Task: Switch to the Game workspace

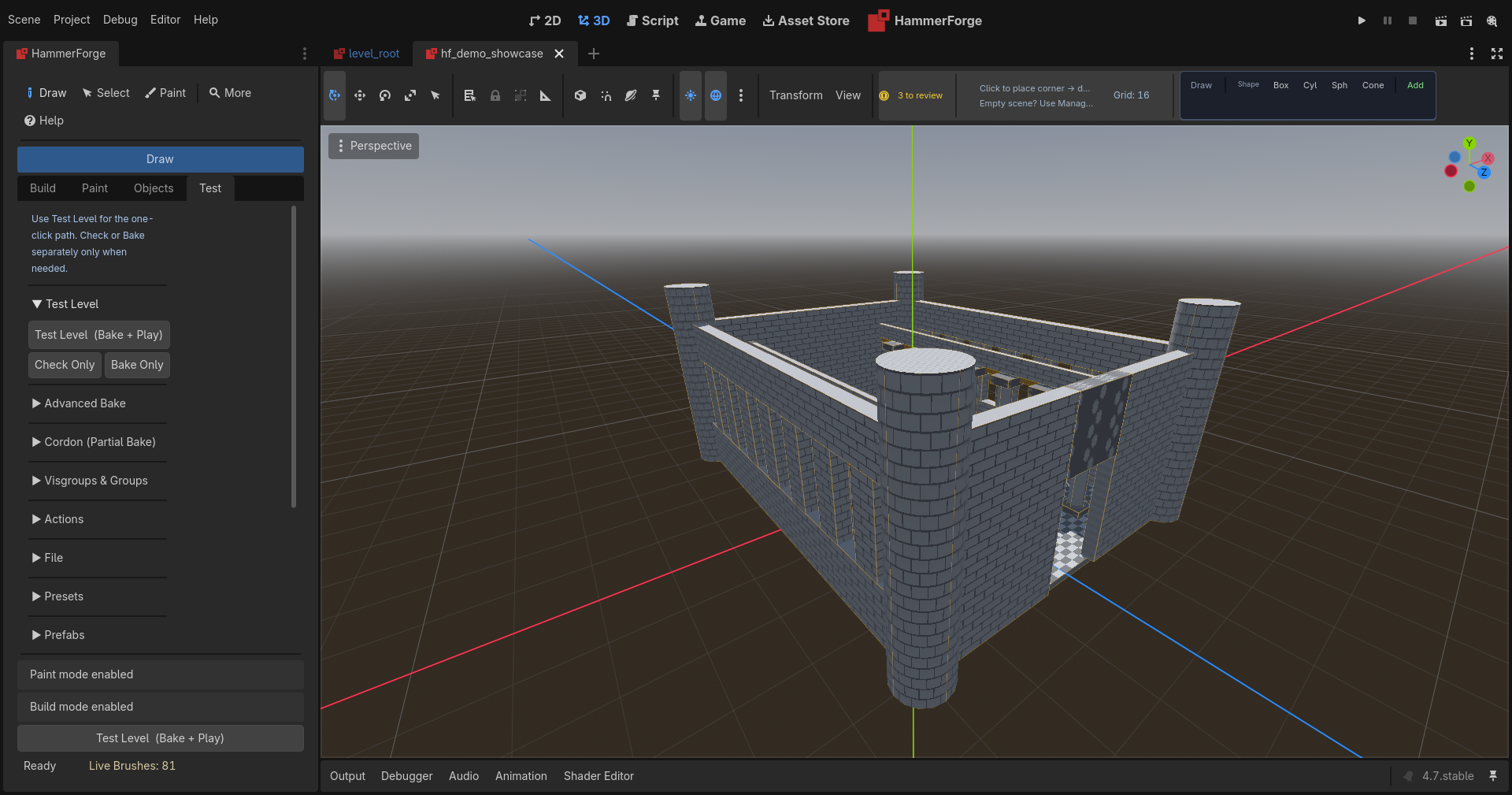Action: 721,20
